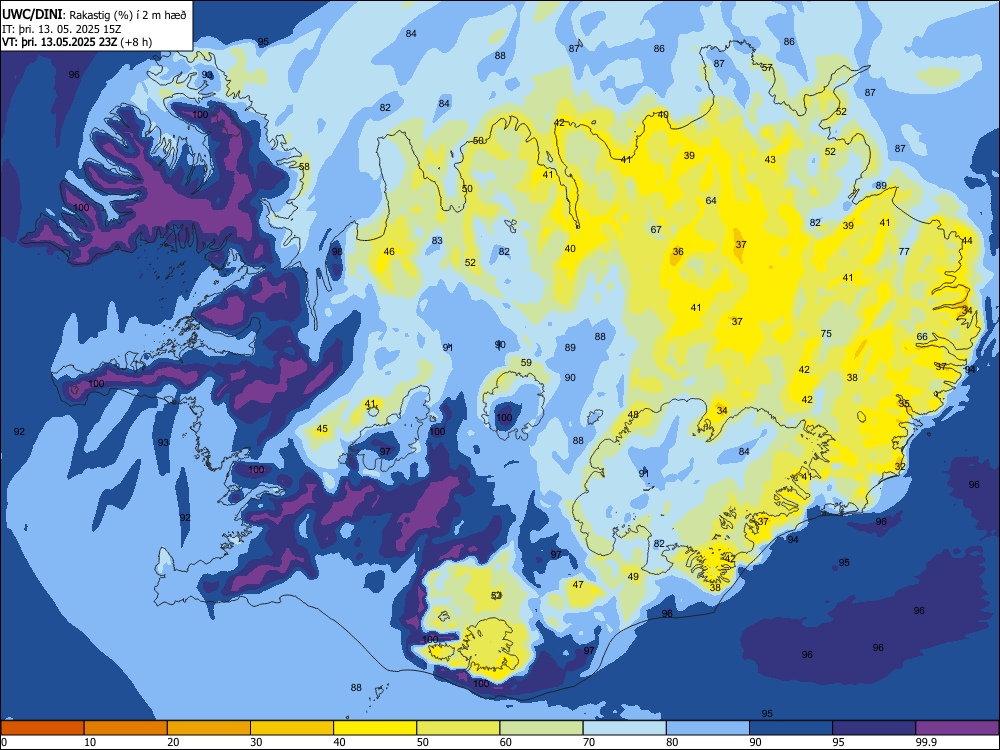Select the bright yellow 40–50 legend swatch
This screenshot has width=1000, height=750.
375,728
